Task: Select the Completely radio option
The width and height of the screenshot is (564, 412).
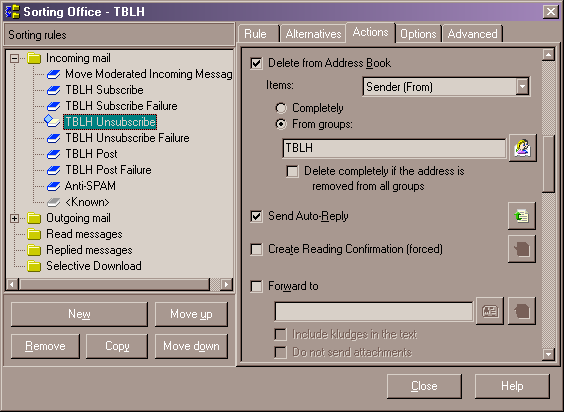Action: tap(281, 108)
